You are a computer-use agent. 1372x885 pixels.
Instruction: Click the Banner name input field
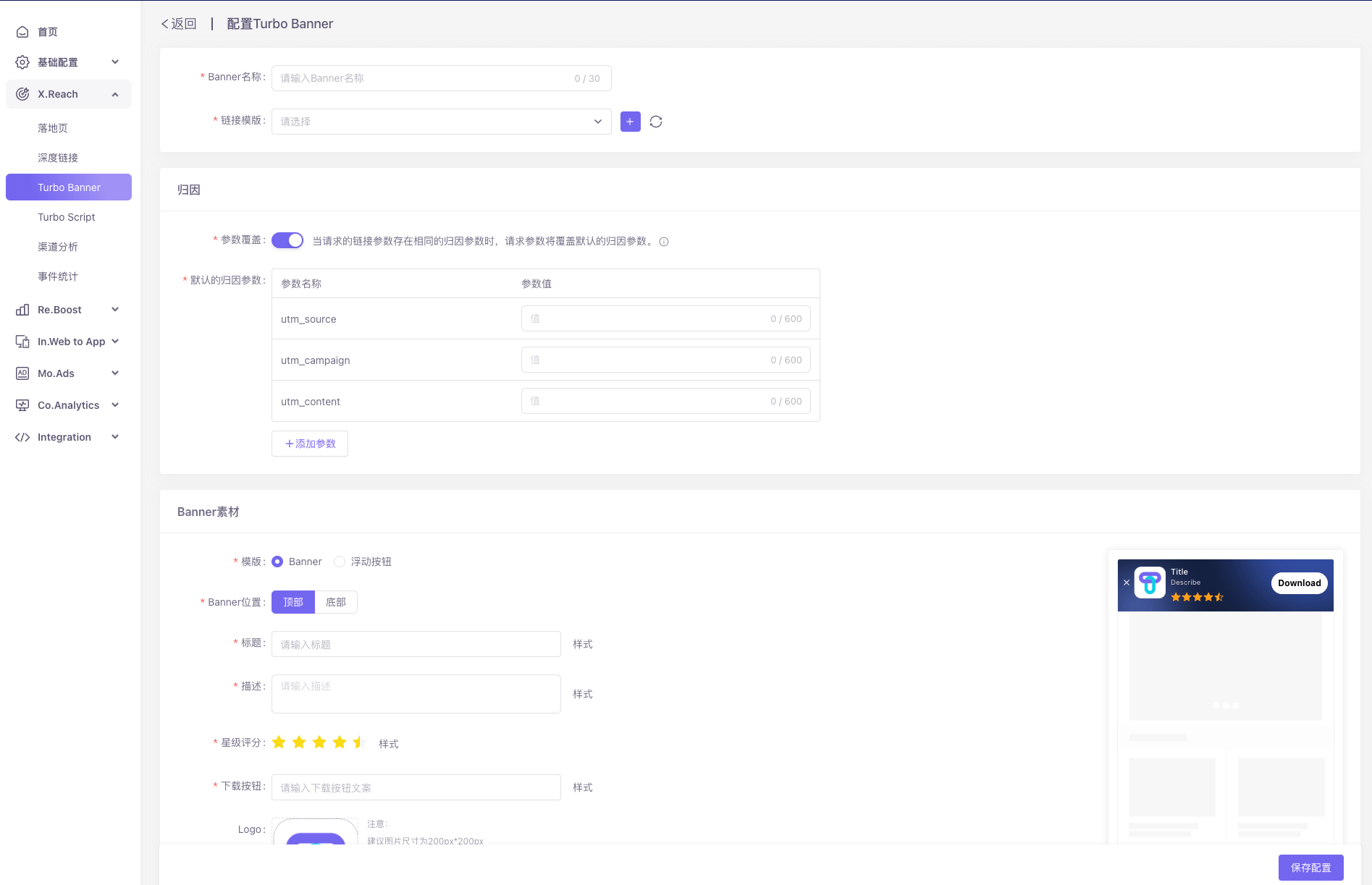[424, 78]
